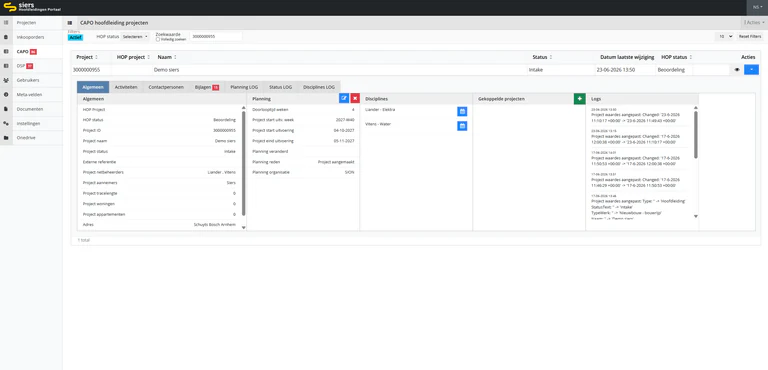This screenshot has width=768, height=370.
Task: Go to Instellingen in the sidebar
Action: point(28,123)
